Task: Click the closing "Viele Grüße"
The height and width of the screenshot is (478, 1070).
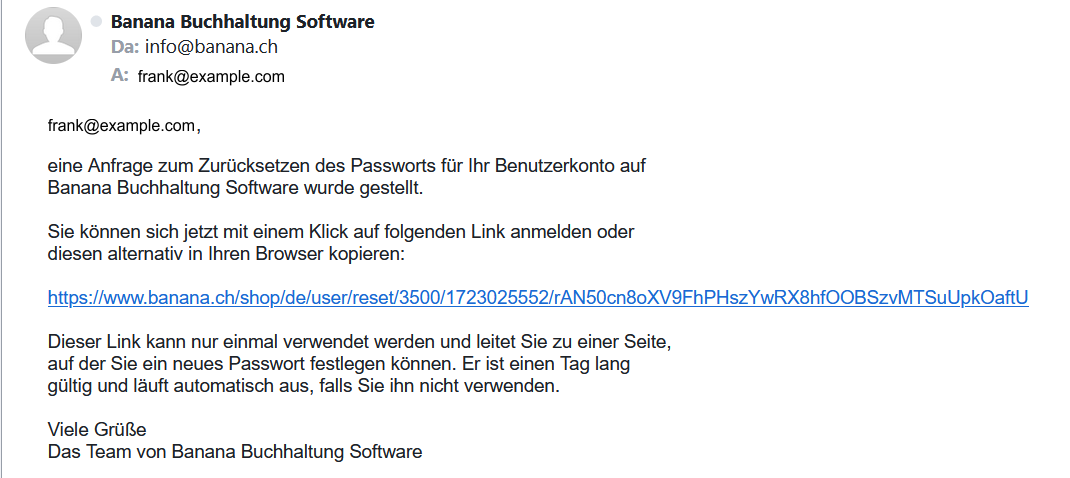Action: (x=97, y=430)
